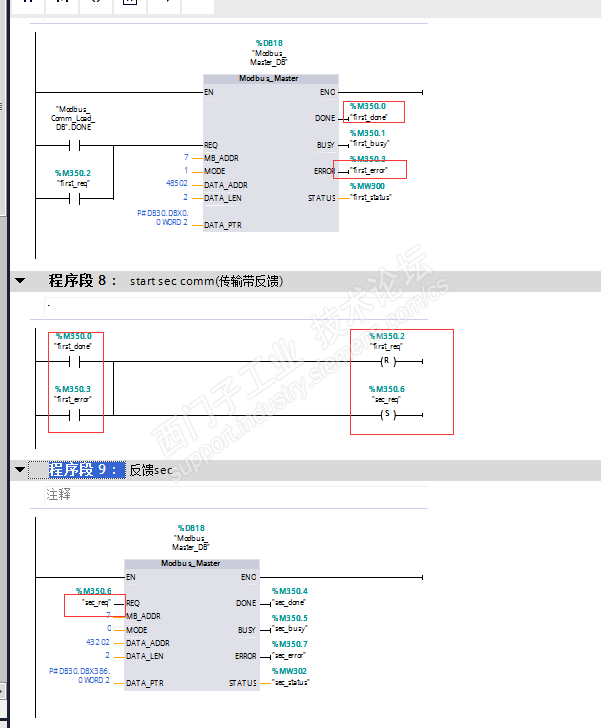The height and width of the screenshot is (728, 601).
Task: Click the REQ pin of upper Modbus_Master block
Action: point(211,145)
